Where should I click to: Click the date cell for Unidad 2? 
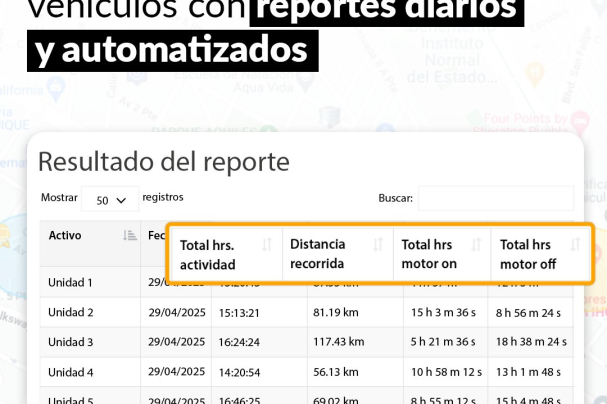[177, 312]
